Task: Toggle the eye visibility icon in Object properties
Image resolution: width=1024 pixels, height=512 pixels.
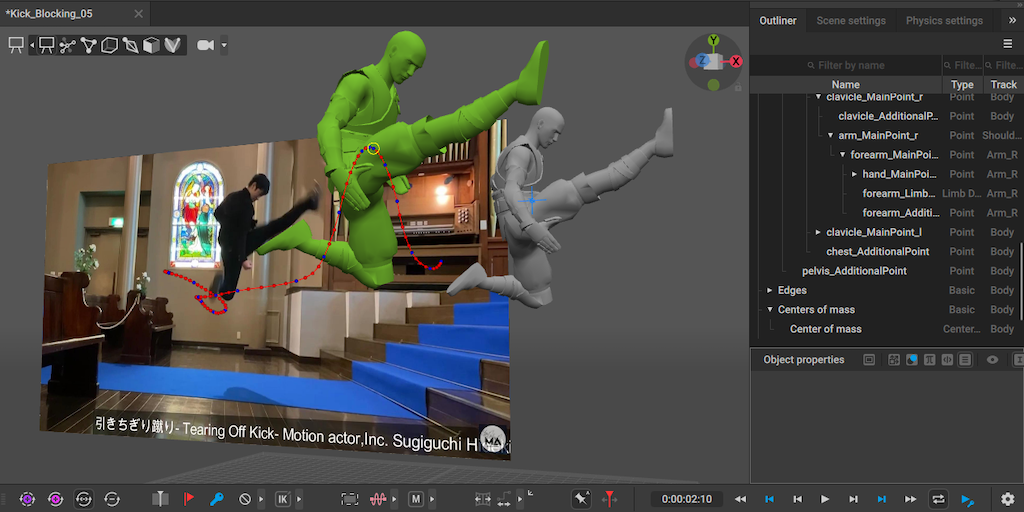Action: 993,360
